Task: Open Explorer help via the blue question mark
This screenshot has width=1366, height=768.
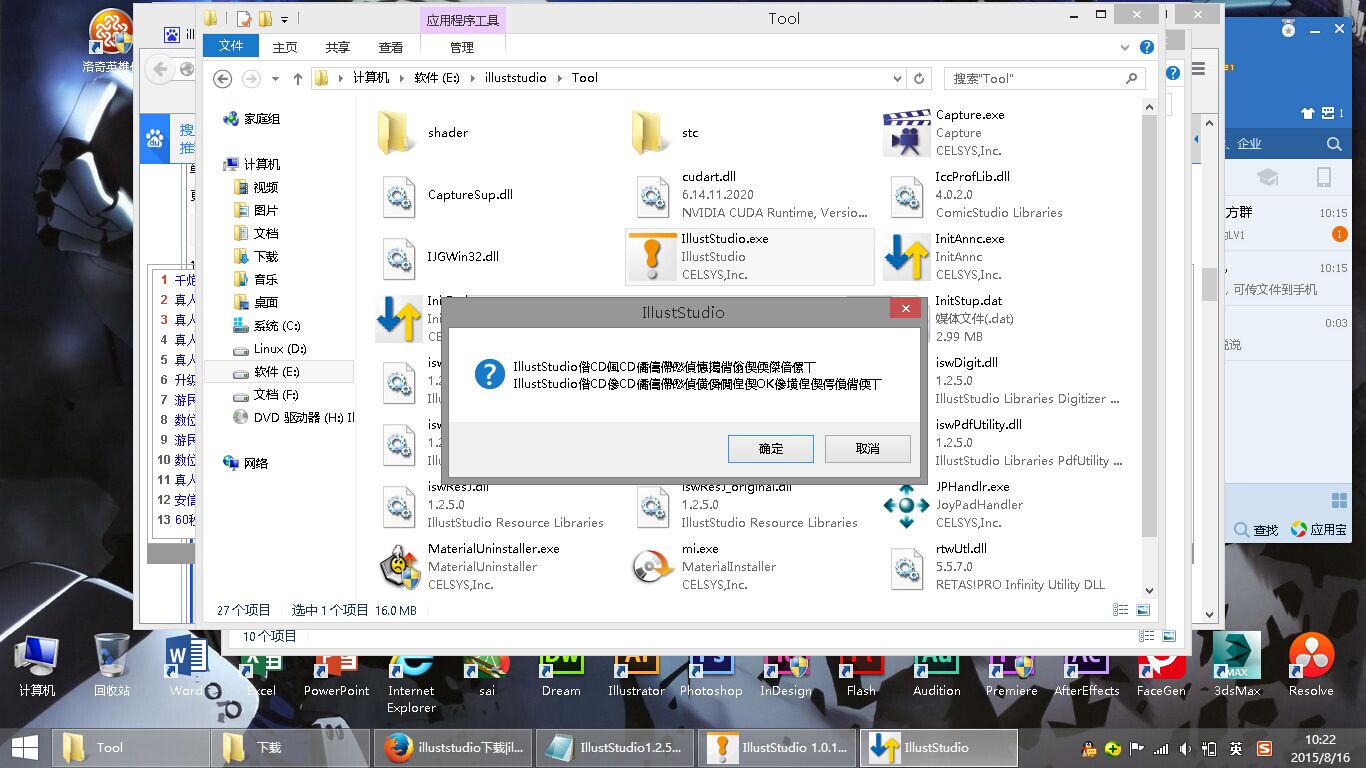Action: pyautogui.click(x=1147, y=47)
